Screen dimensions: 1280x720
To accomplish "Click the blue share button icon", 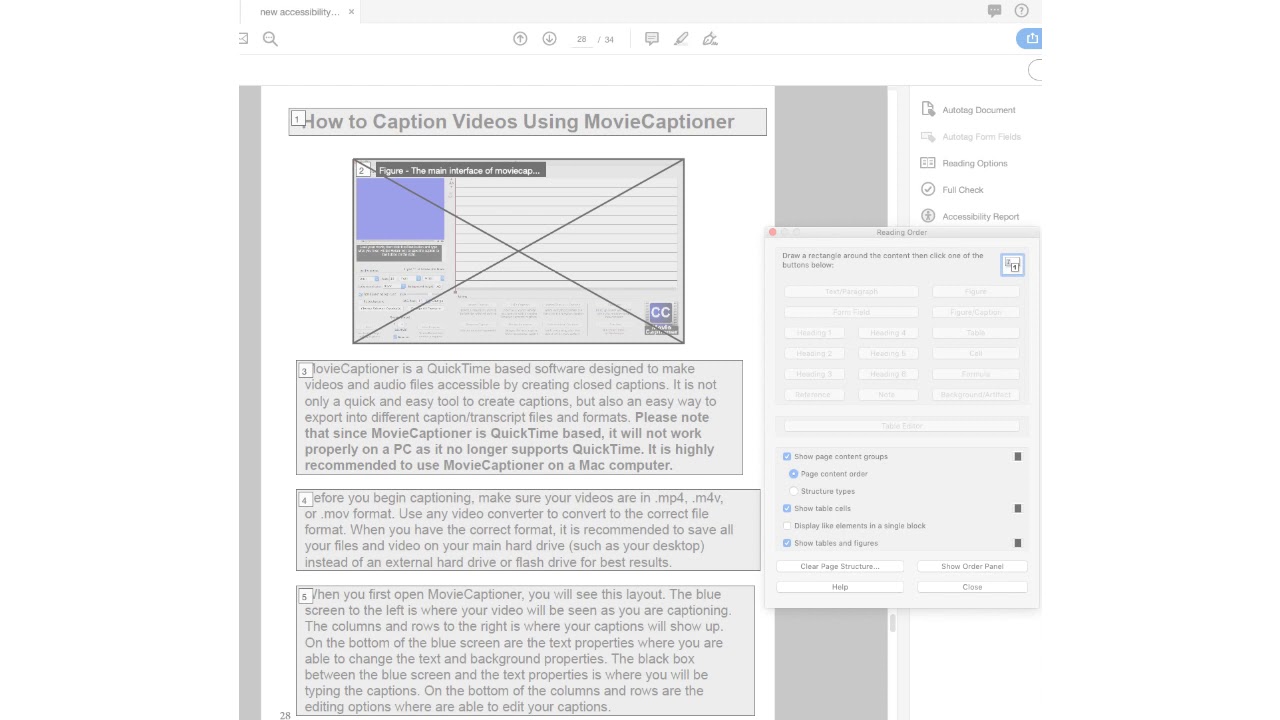I will coord(1031,38).
